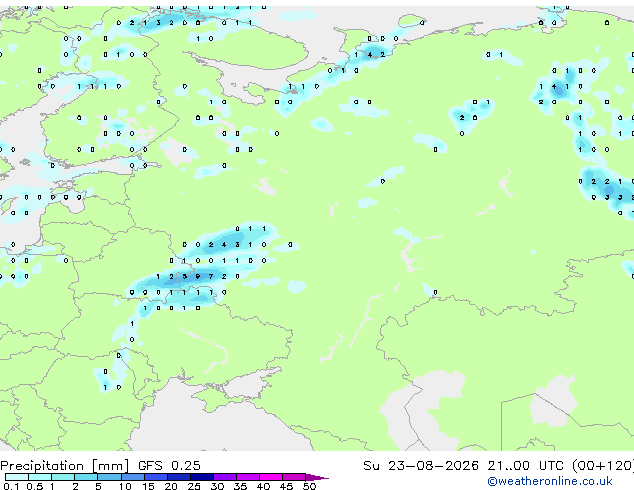This screenshot has height=490, width=634.
Task: Click the '21..00 UTC' time label
Action: coord(525,466)
